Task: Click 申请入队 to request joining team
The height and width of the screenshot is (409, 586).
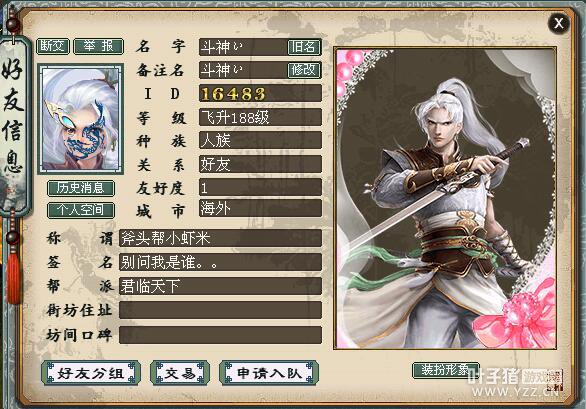Action: tap(269, 373)
